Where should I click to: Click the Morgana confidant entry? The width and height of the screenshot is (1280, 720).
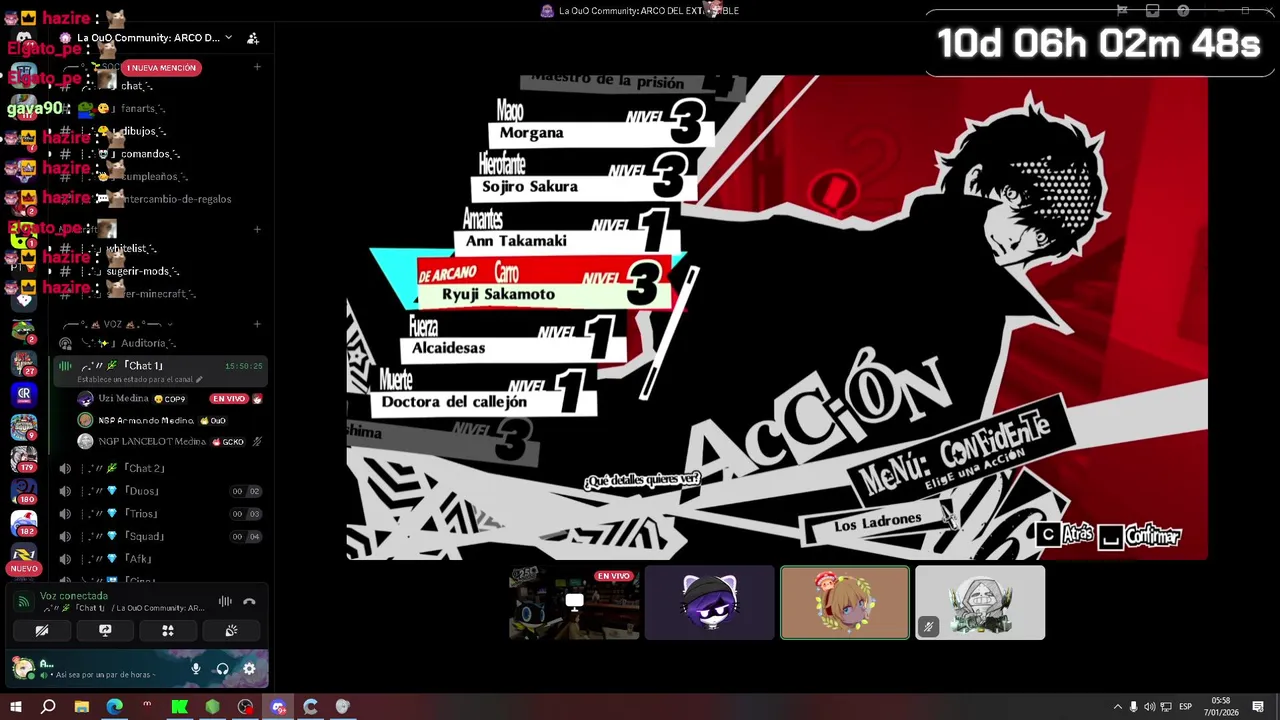[x=600, y=124]
